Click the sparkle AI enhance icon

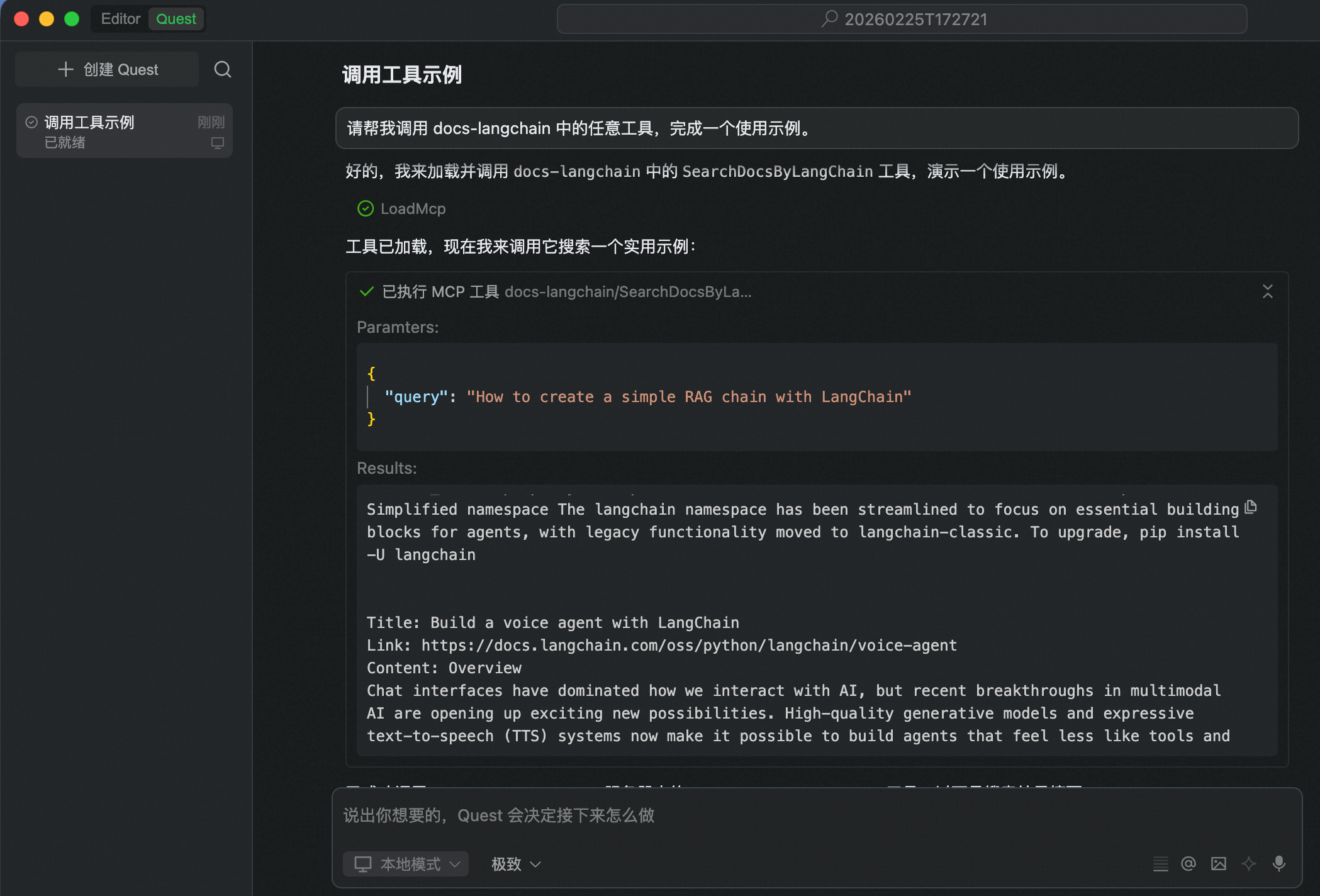[x=1248, y=863]
